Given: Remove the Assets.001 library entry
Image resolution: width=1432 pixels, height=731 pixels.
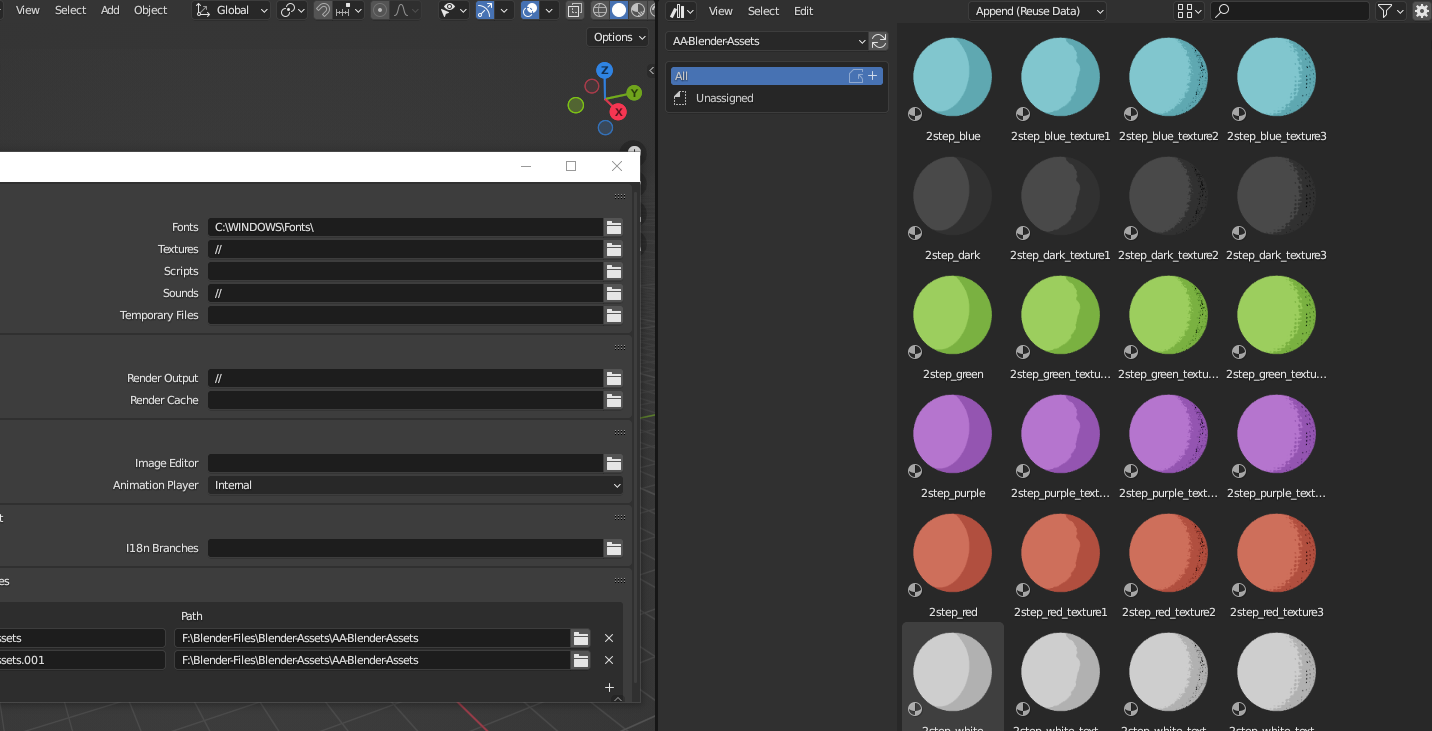Looking at the screenshot, I should coord(609,660).
